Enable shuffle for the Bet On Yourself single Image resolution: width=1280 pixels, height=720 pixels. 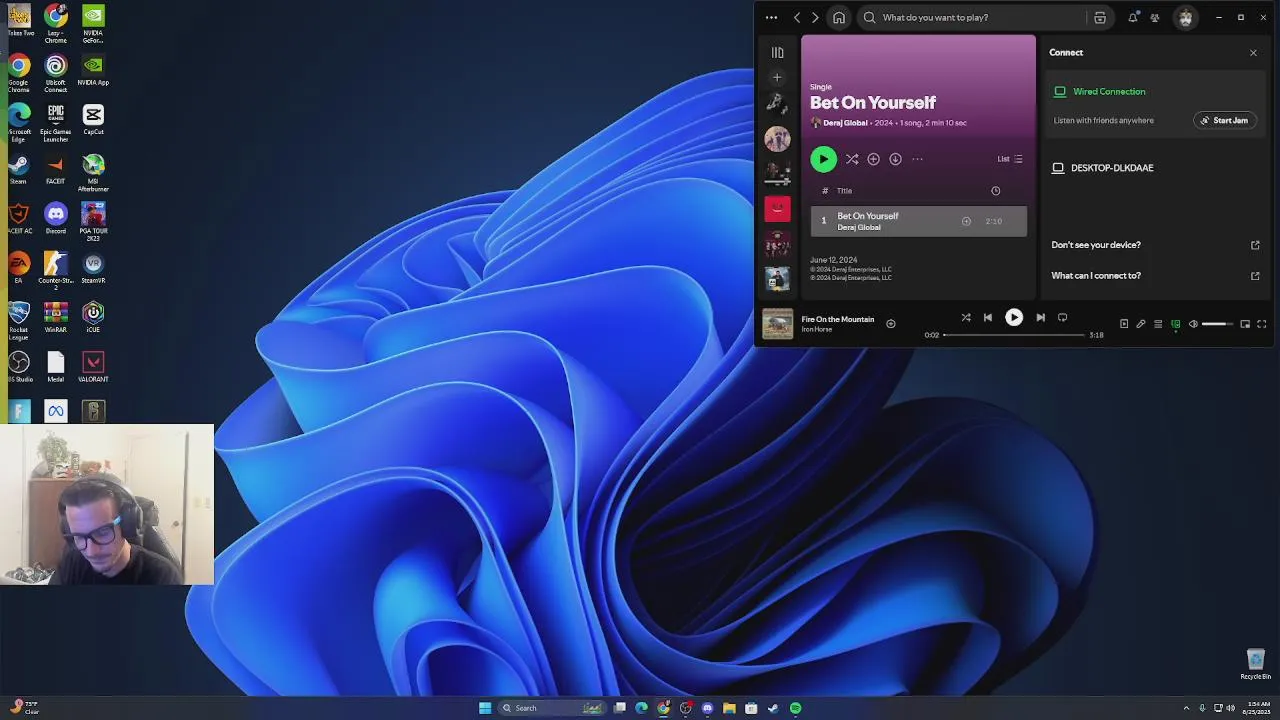(x=852, y=159)
